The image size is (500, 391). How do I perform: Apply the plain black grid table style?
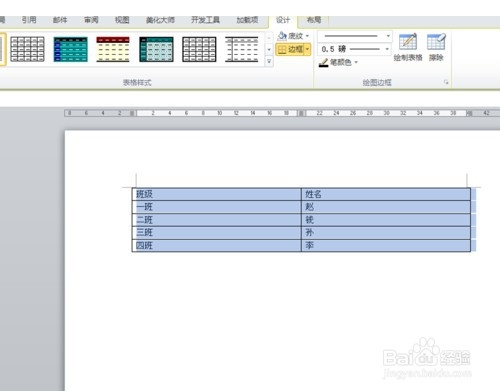point(27,49)
